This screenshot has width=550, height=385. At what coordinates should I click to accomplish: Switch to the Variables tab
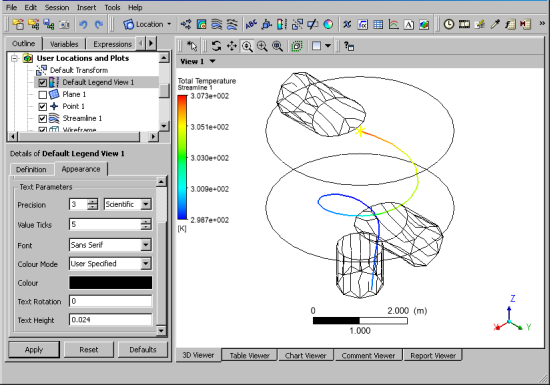[x=64, y=44]
